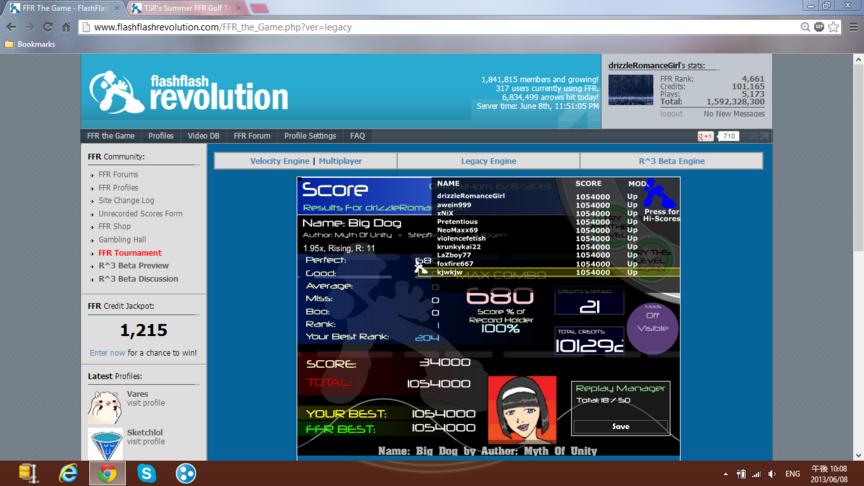Open Internet Explorer from the taskbar
864x486 pixels.
coord(68,473)
